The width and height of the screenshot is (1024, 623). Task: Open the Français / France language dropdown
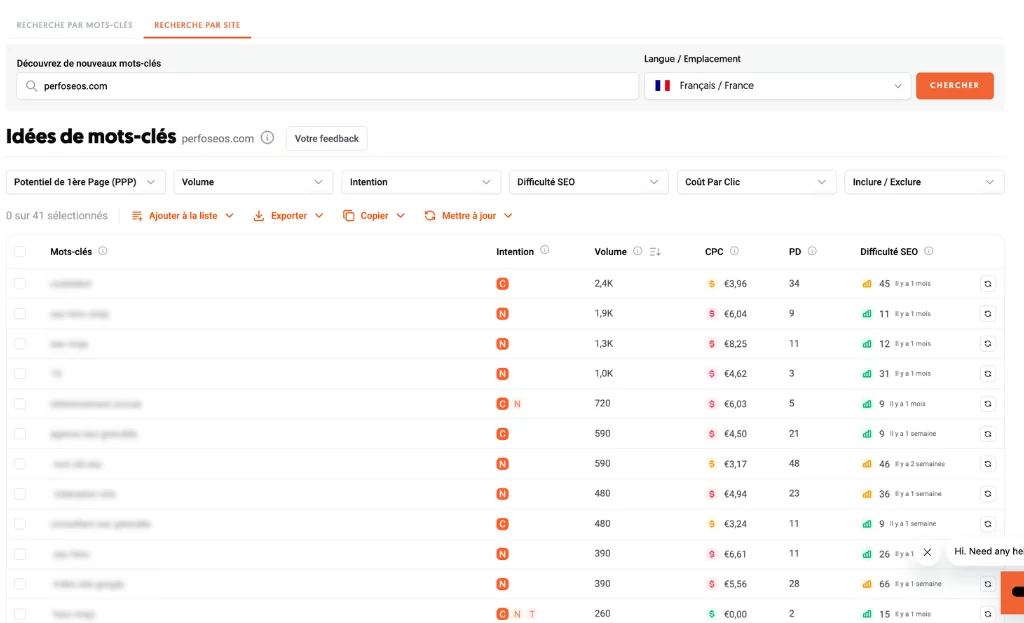point(777,86)
